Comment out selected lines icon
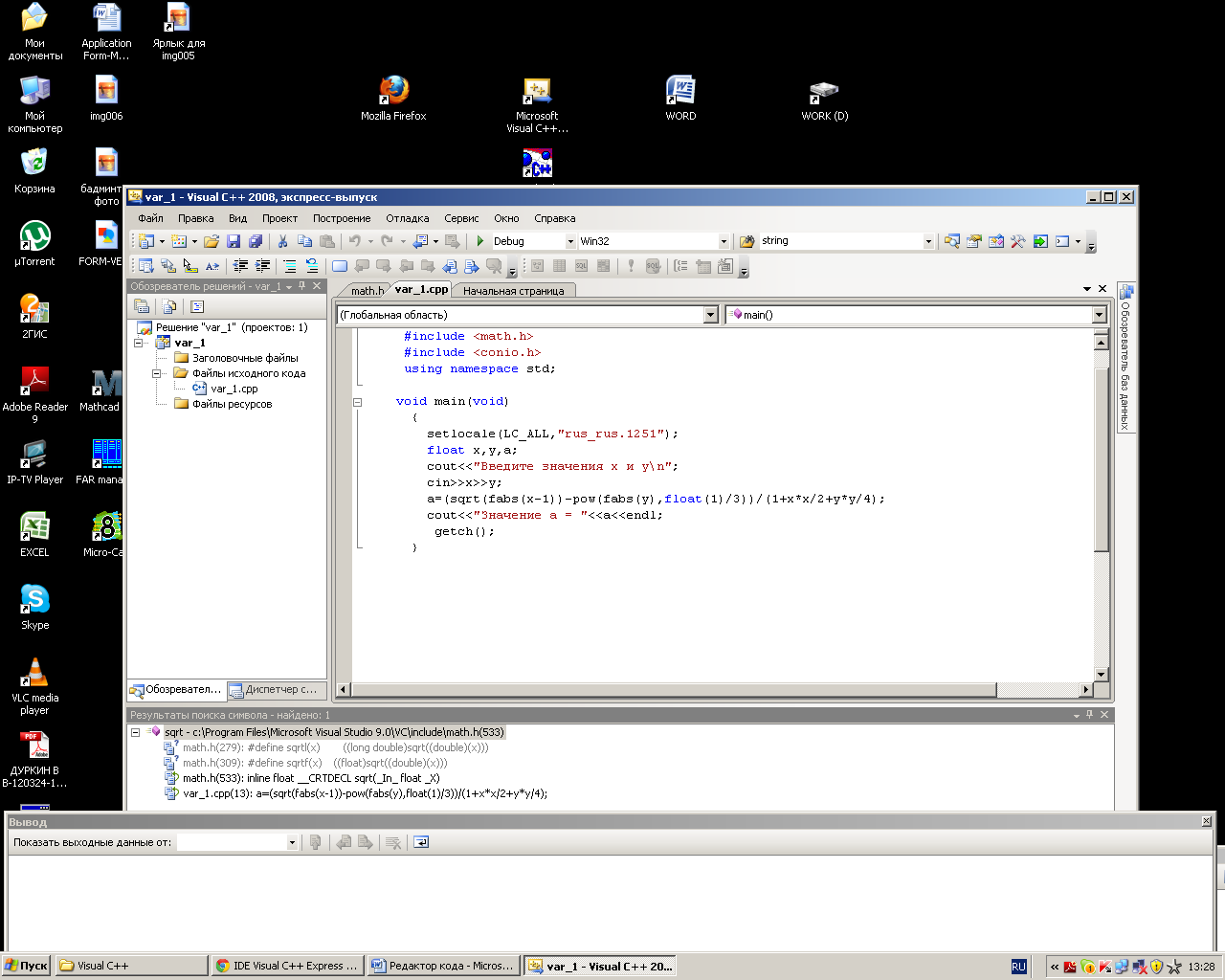The image size is (1225, 980). click(x=290, y=266)
